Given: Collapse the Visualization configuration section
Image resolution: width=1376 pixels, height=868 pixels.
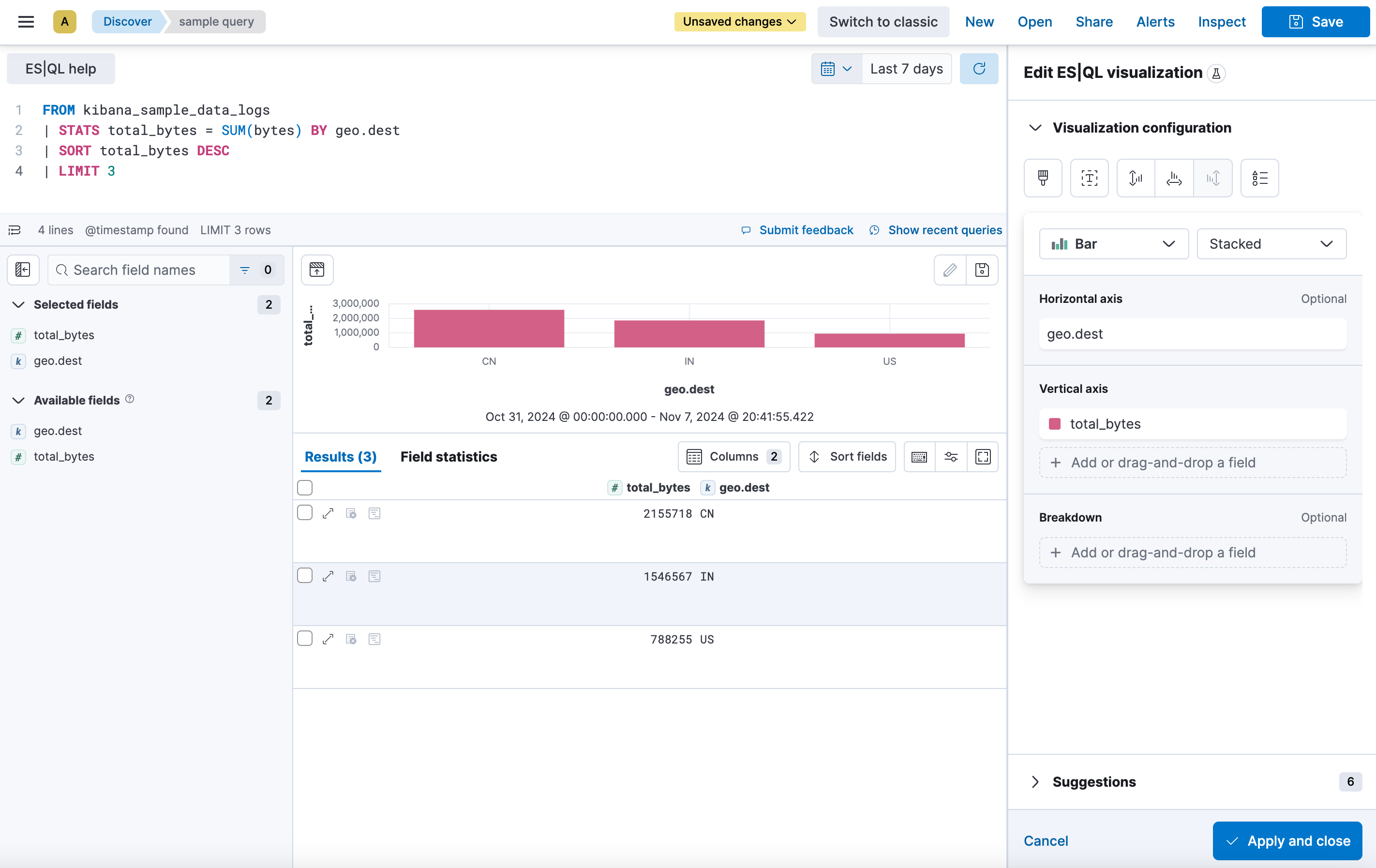Looking at the screenshot, I should [1035, 127].
